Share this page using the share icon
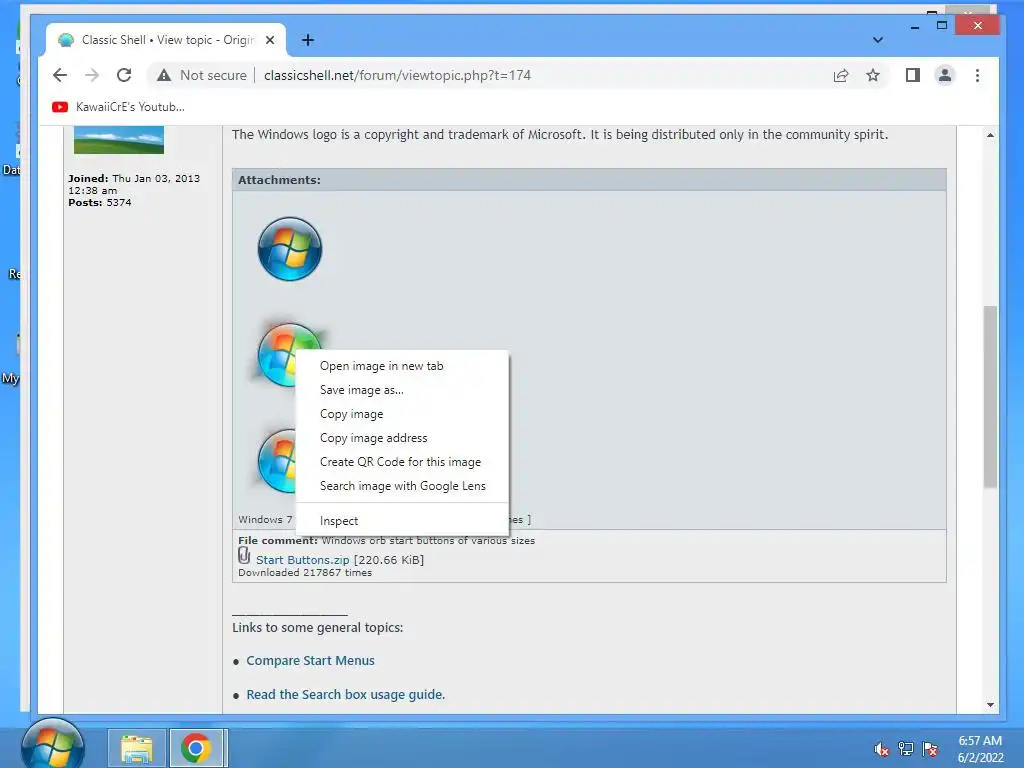1024x768 pixels. pos(841,76)
